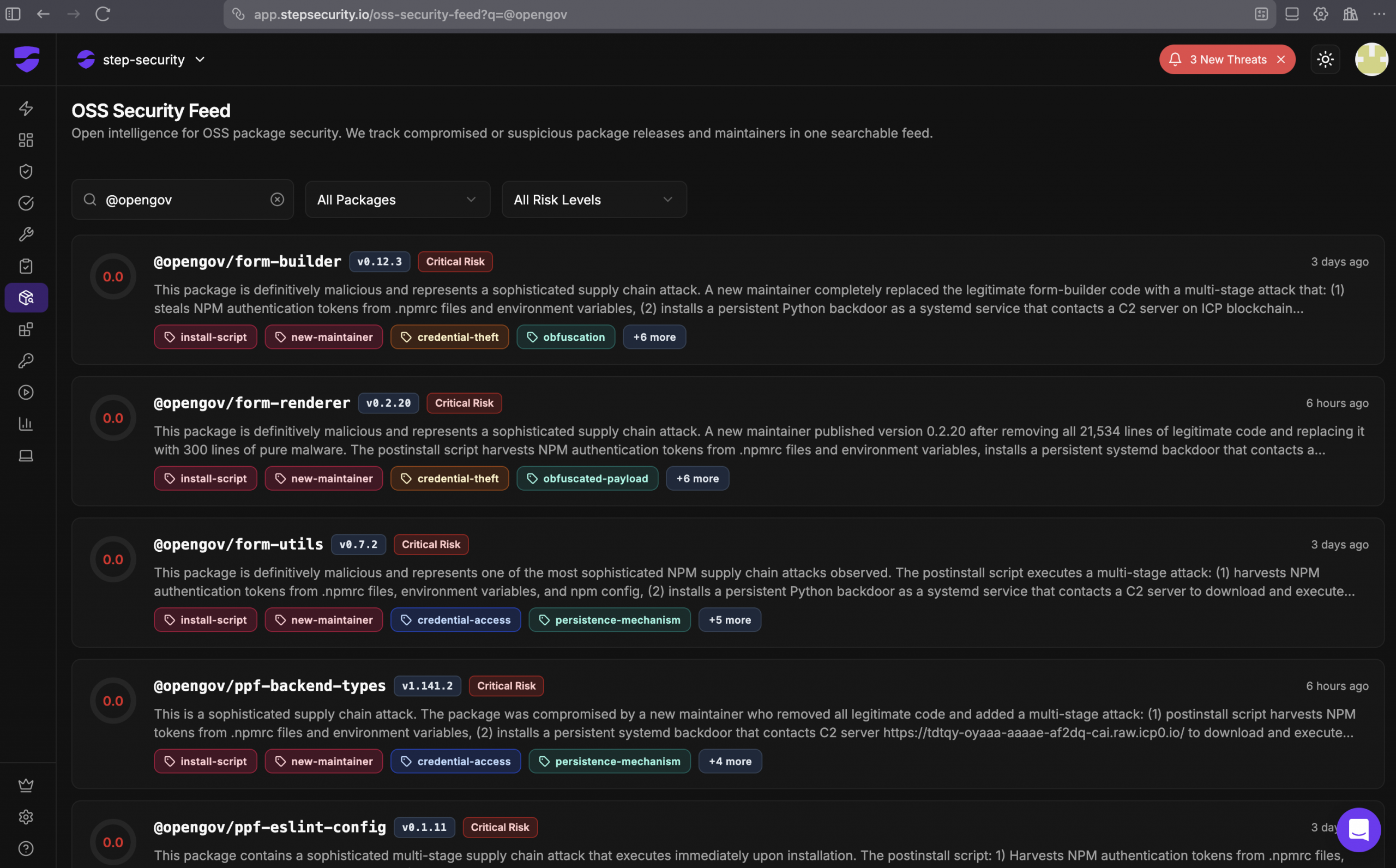Open the bar chart sidebar icon
1396x868 pixels.
tap(26, 424)
